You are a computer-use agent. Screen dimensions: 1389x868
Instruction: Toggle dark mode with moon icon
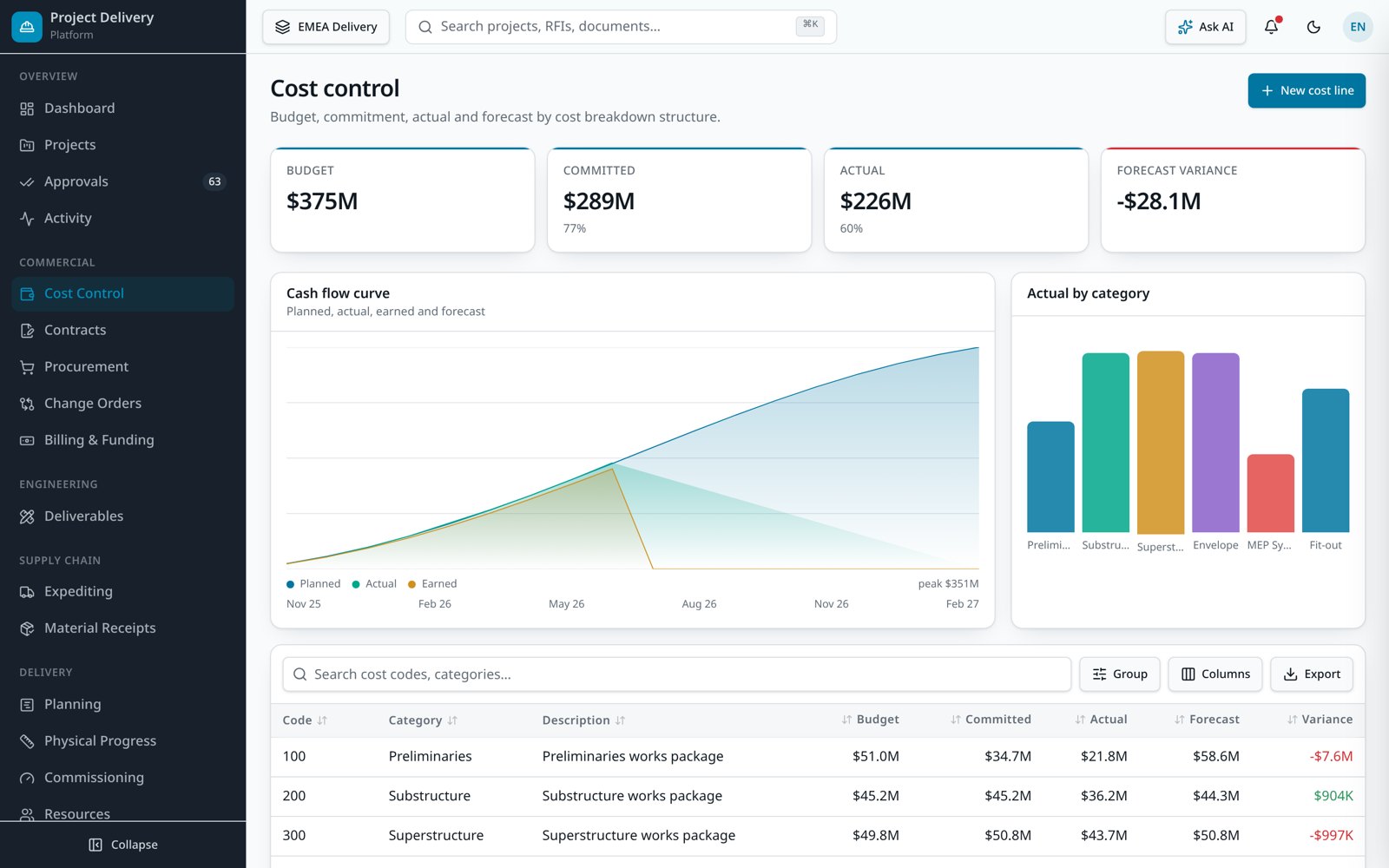pyautogui.click(x=1313, y=27)
